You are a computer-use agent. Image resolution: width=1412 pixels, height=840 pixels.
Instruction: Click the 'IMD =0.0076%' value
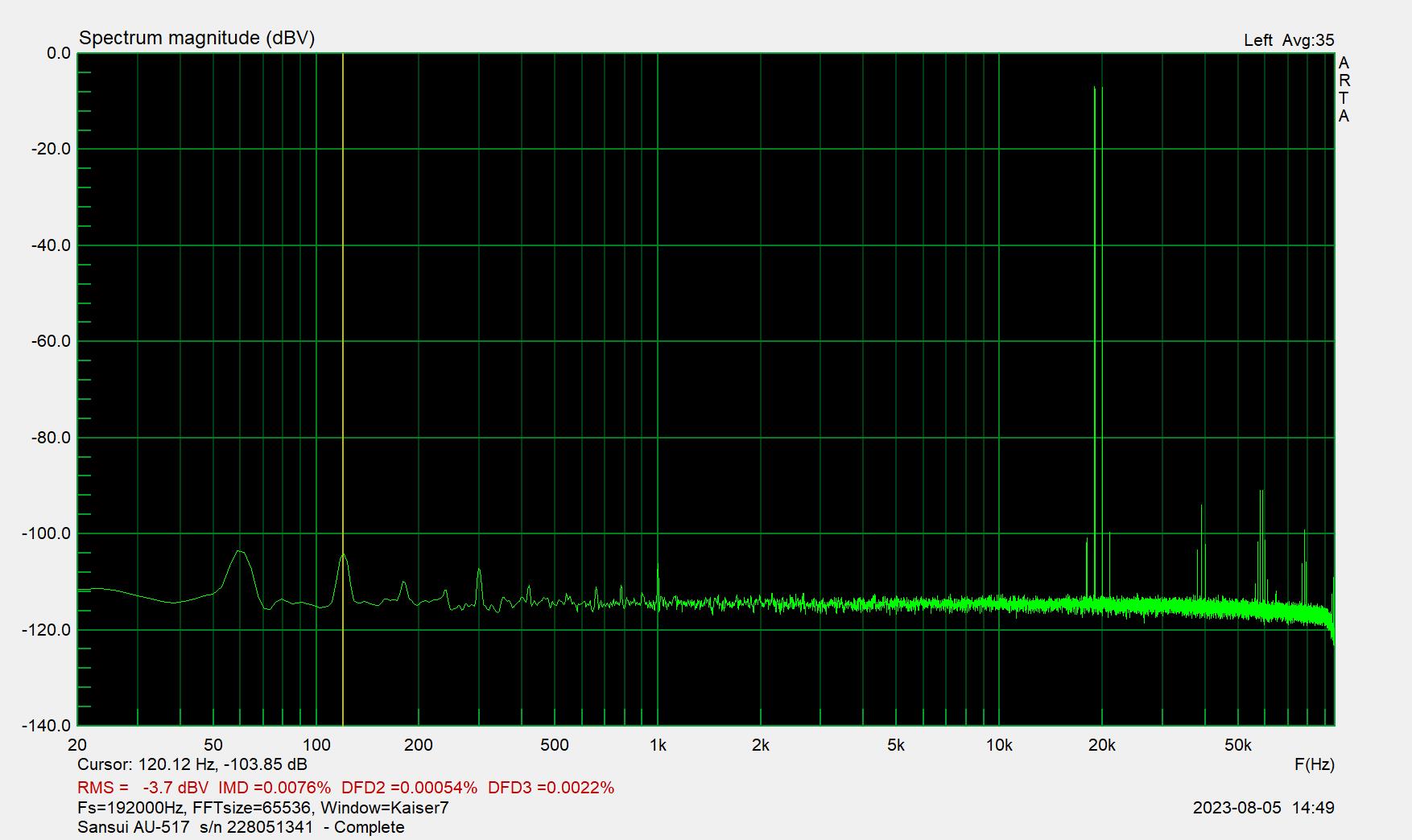tap(275, 788)
